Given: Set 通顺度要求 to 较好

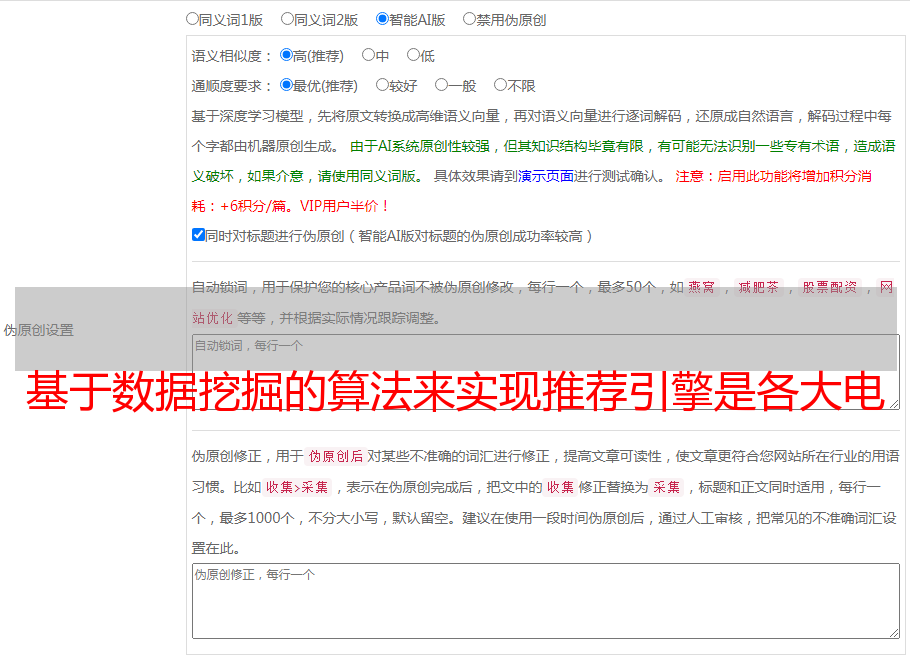Looking at the screenshot, I should click(x=382, y=85).
